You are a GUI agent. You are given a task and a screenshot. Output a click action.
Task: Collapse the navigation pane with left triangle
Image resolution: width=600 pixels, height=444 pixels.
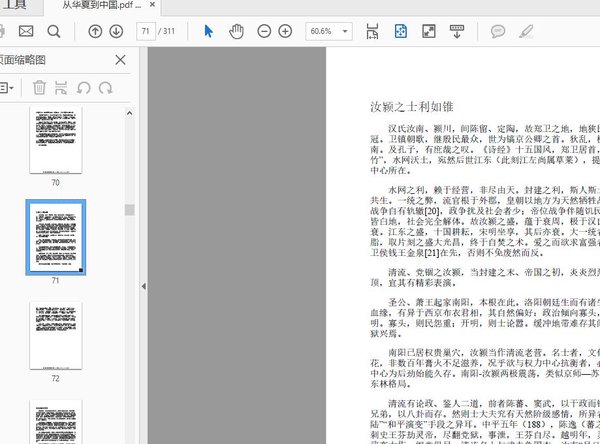143,286
